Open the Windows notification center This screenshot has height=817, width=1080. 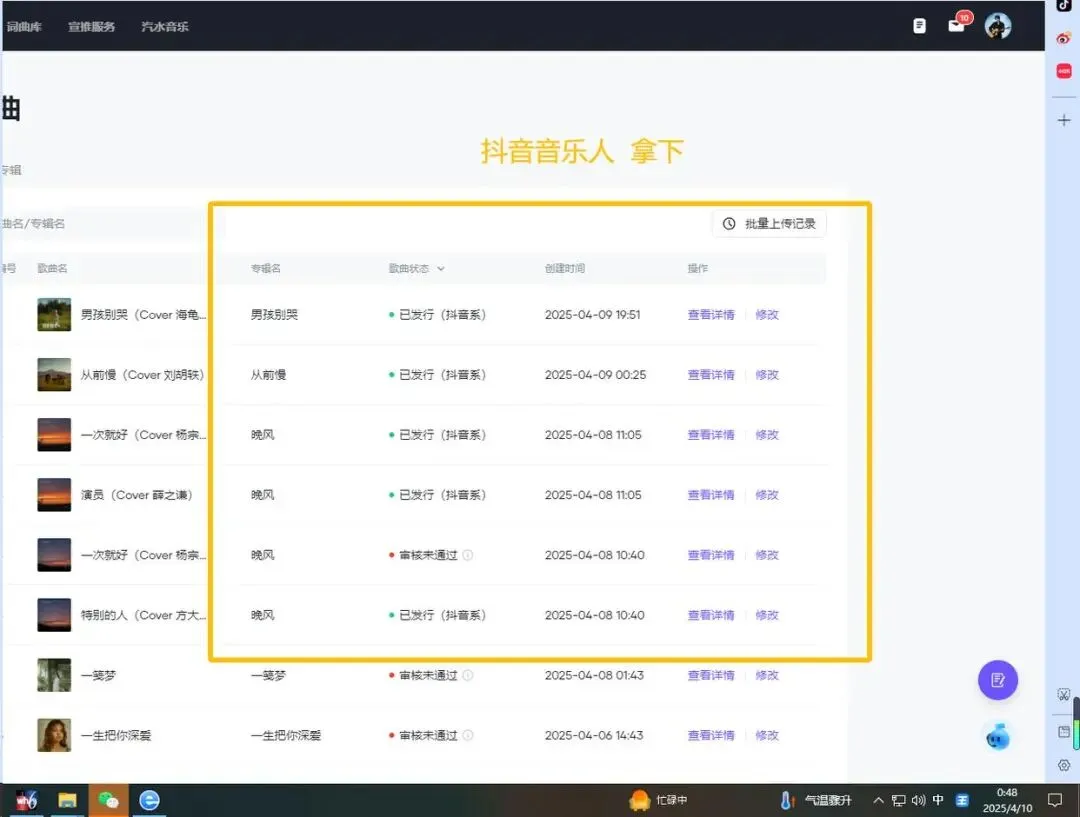(x=1055, y=800)
